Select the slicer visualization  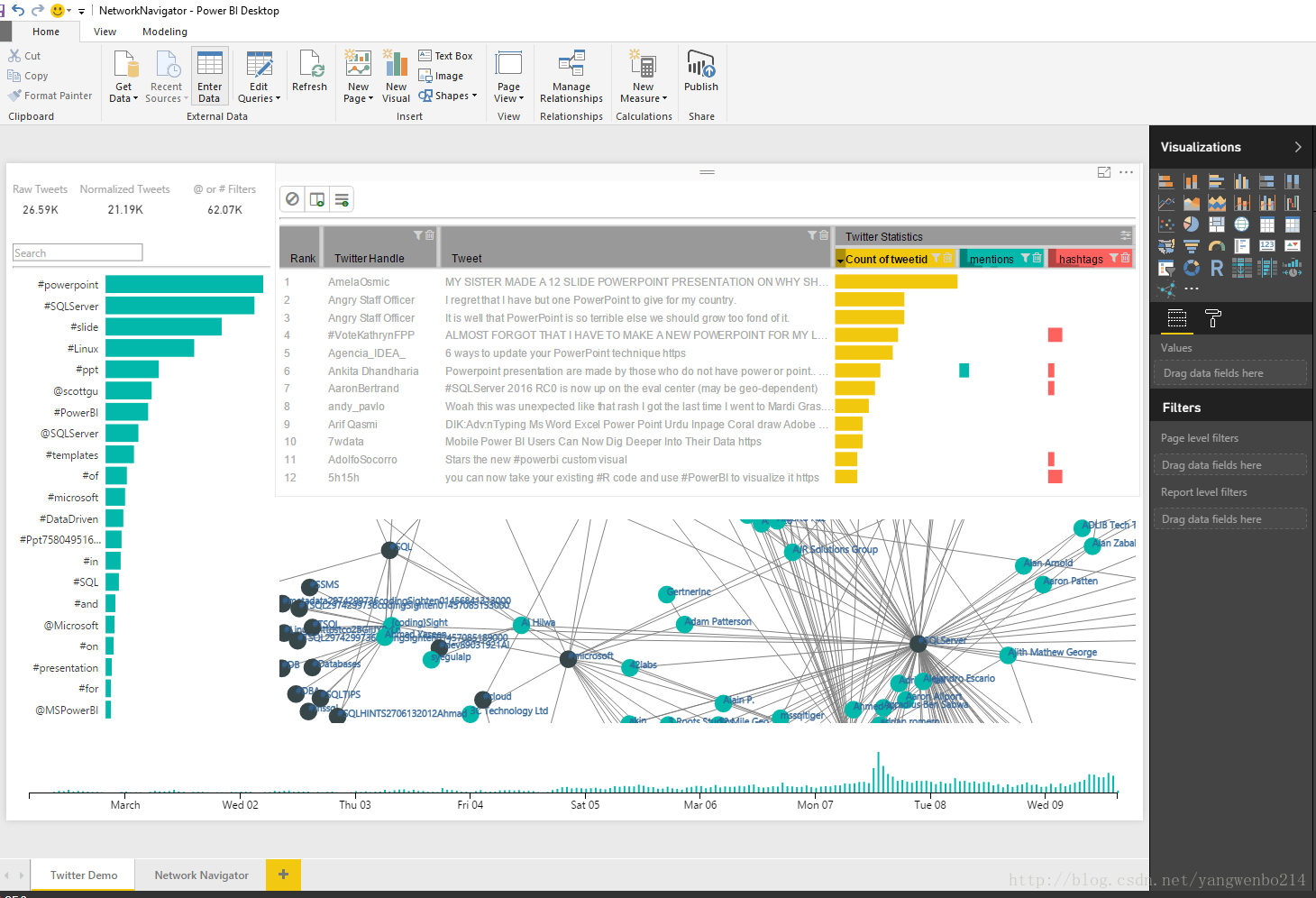click(1166, 268)
